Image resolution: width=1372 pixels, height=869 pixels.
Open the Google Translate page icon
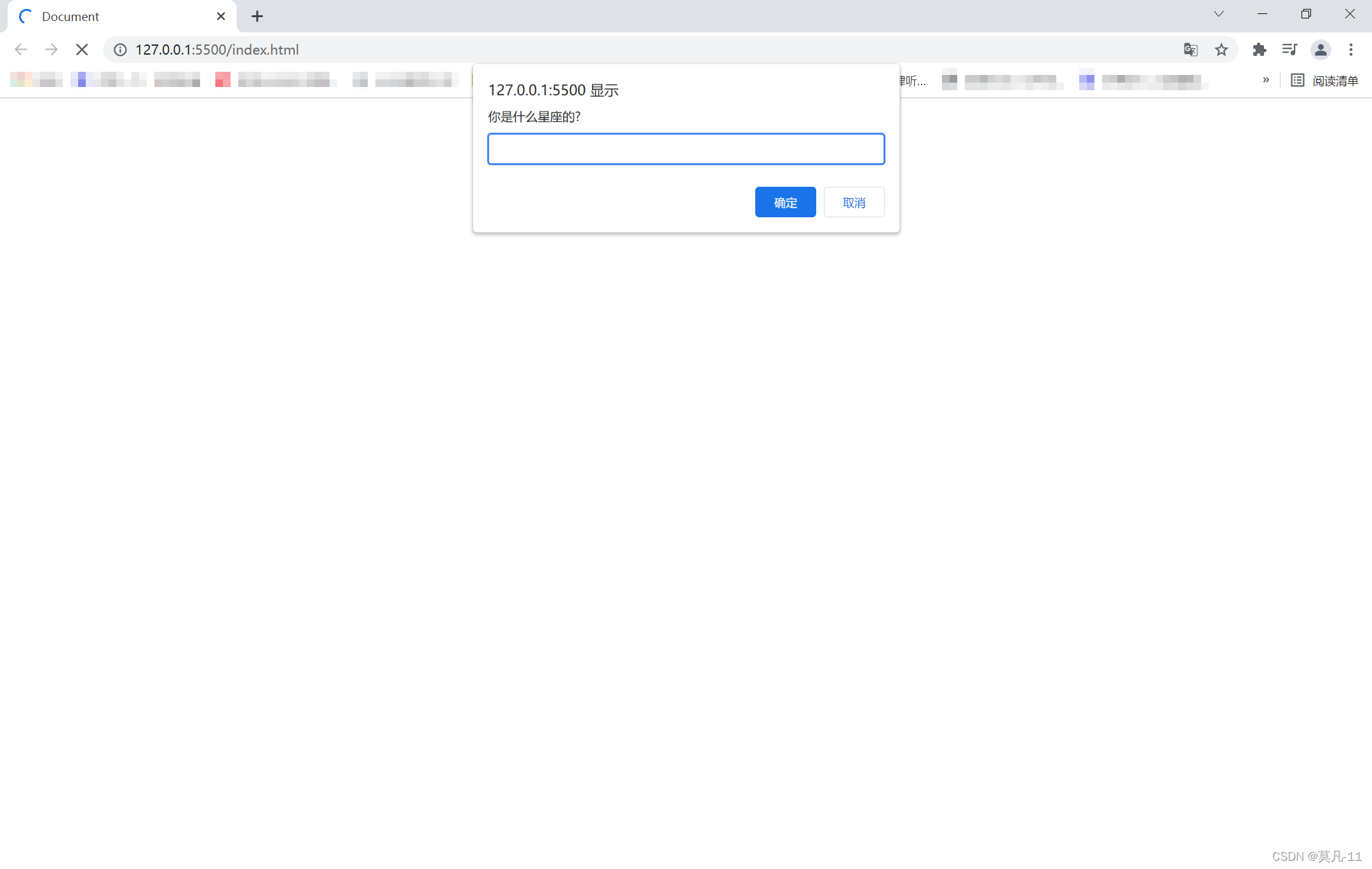tap(1190, 50)
